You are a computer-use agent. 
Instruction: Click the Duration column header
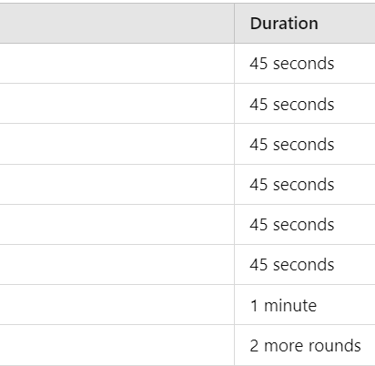[x=305, y=23]
